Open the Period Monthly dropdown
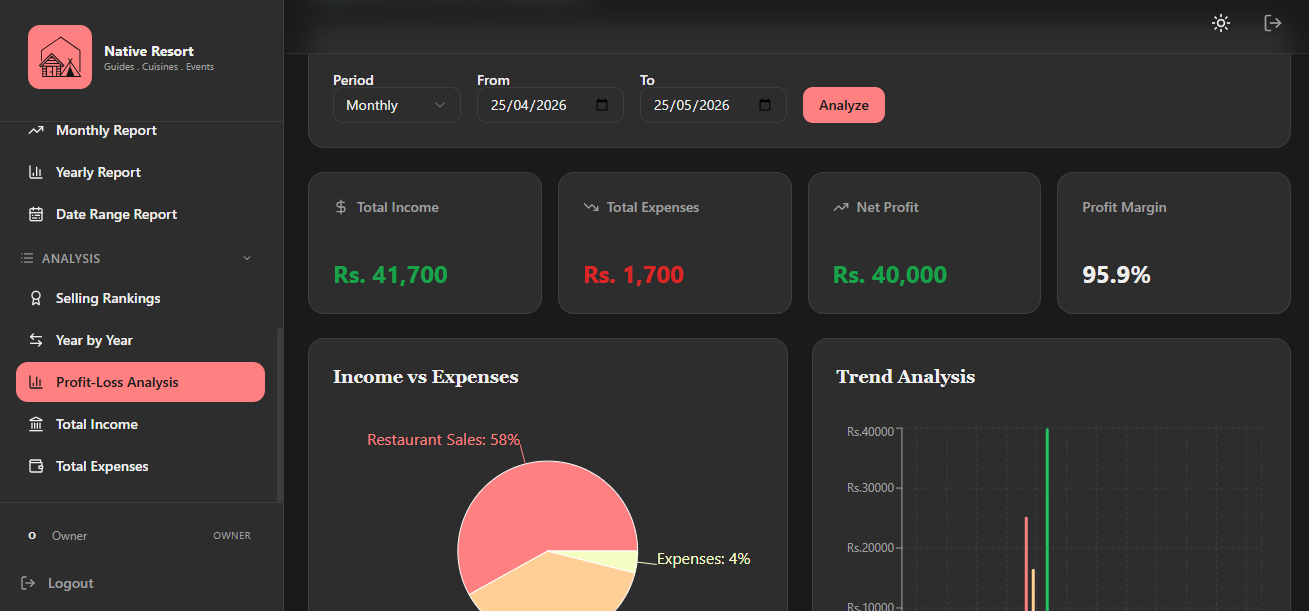The height and width of the screenshot is (611, 1309). pyautogui.click(x=397, y=105)
